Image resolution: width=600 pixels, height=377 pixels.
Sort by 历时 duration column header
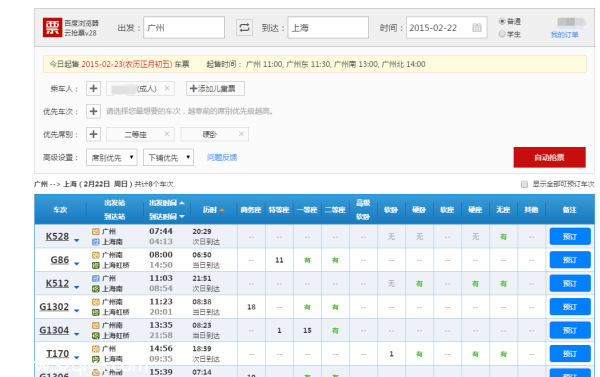[213, 210]
